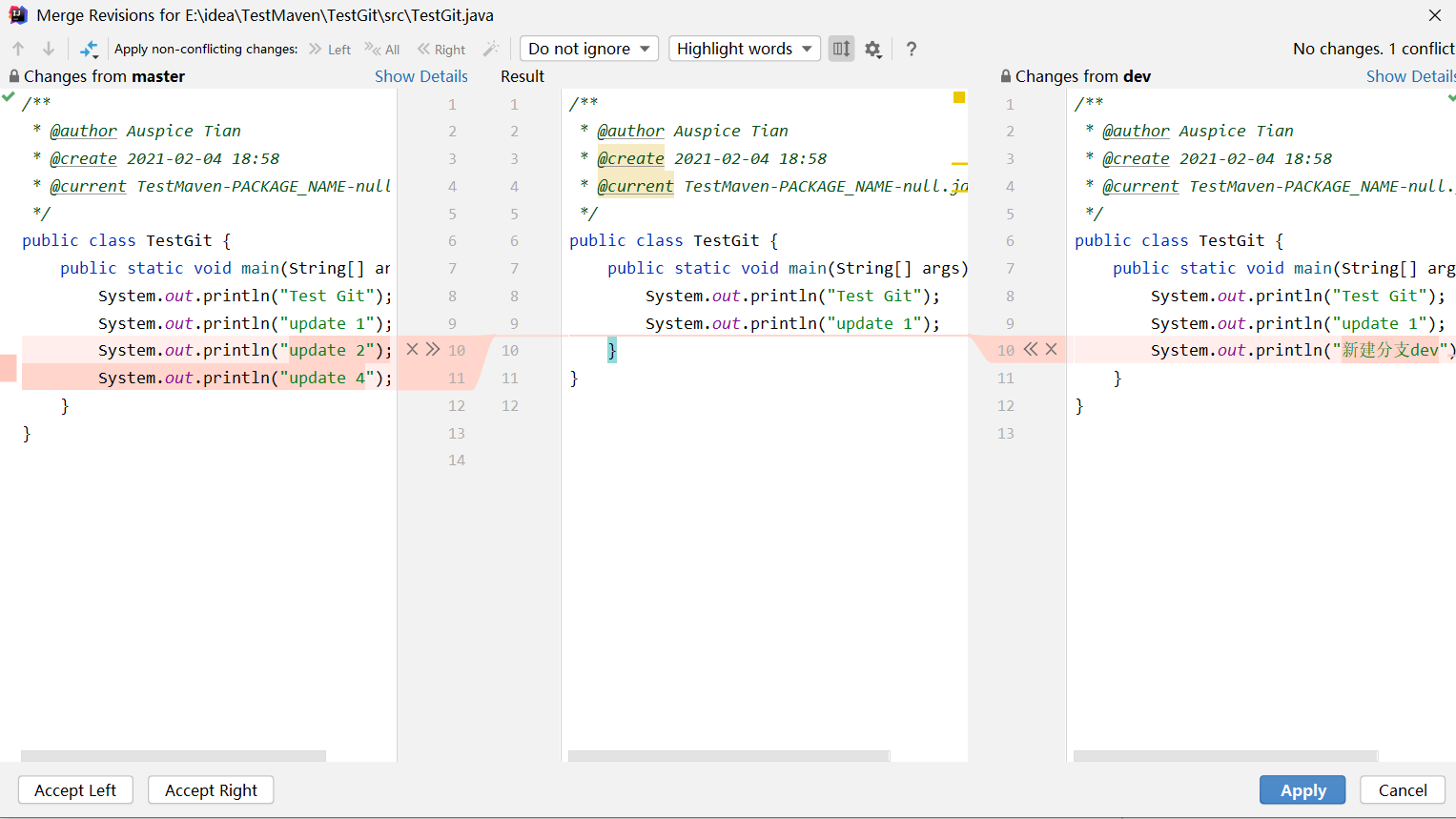Image resolution: width=1456 pixels, height=819 pixels.
Task: Jump to next difference with down arrow
Action: (x=49, y=49)
